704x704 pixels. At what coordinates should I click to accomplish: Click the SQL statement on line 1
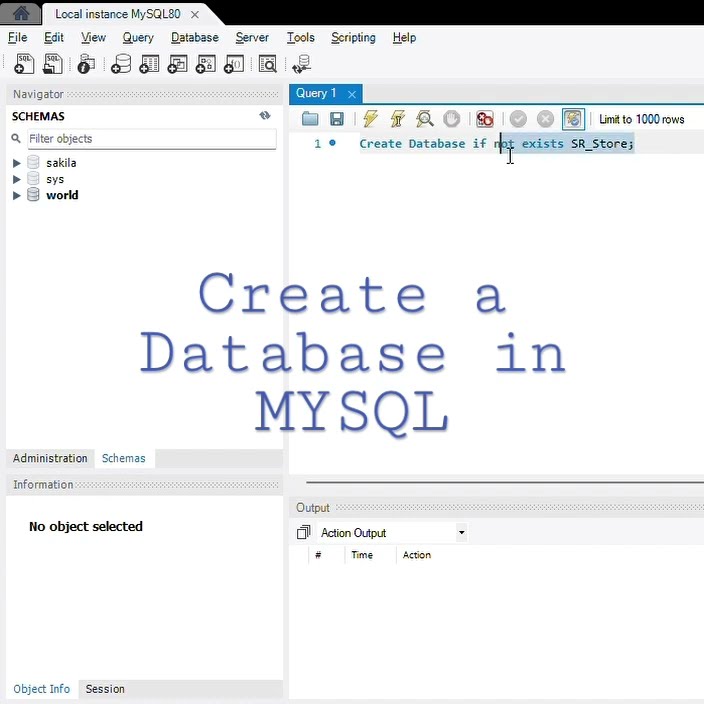tap(496, 144)
